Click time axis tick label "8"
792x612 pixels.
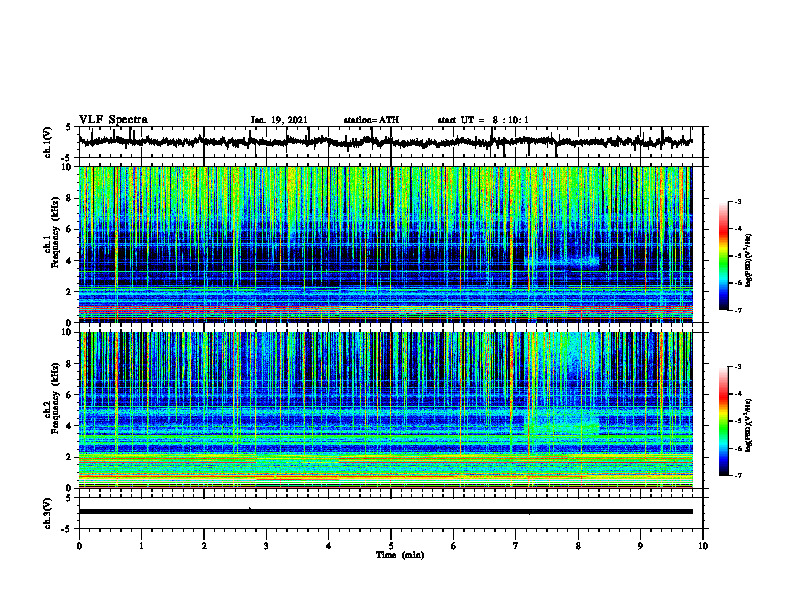click(578, 546)
